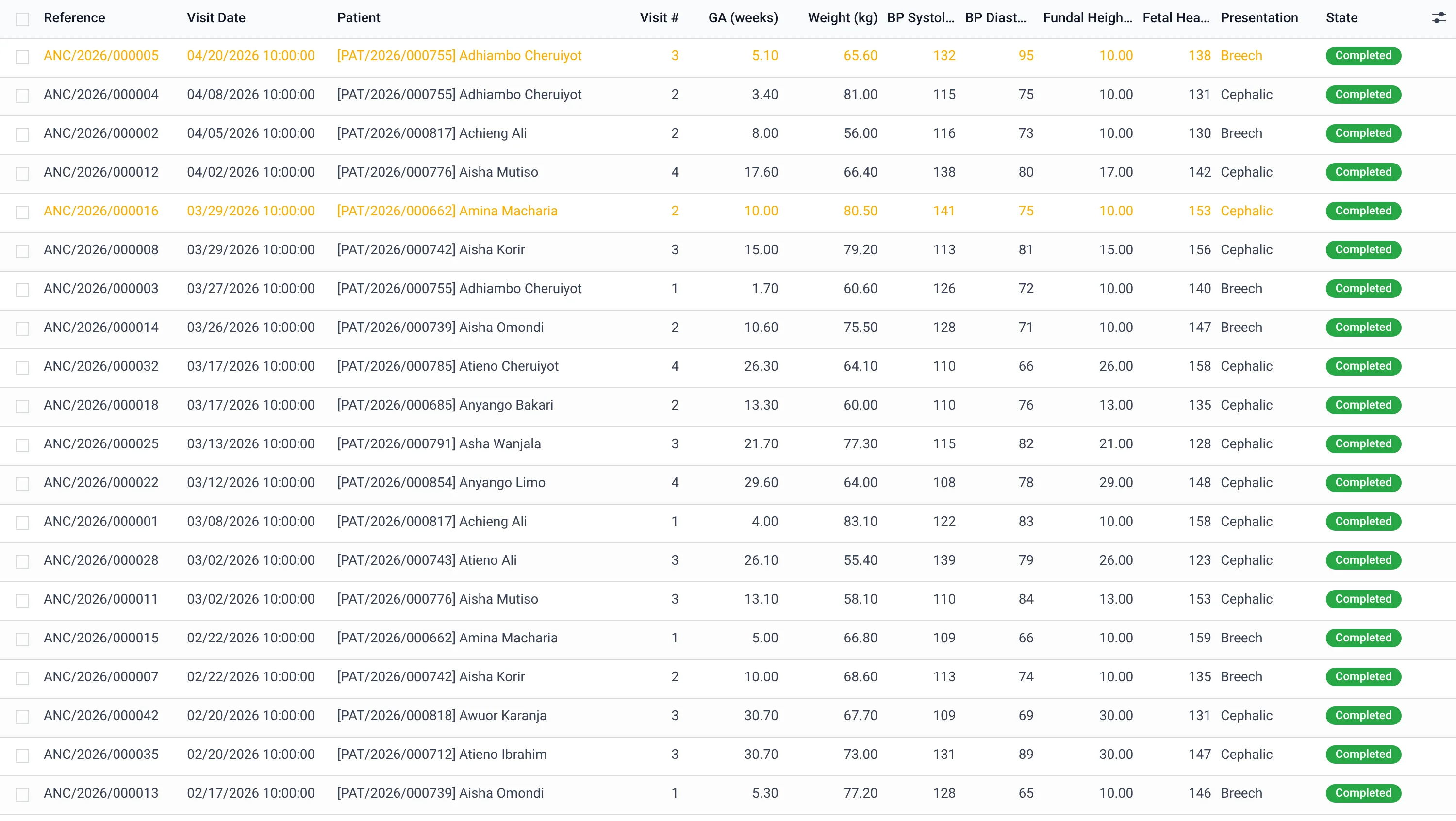Open the Atieno Ibrahim visit row
This screenshot has height=821, width=1456.
[x=728, y=755]
